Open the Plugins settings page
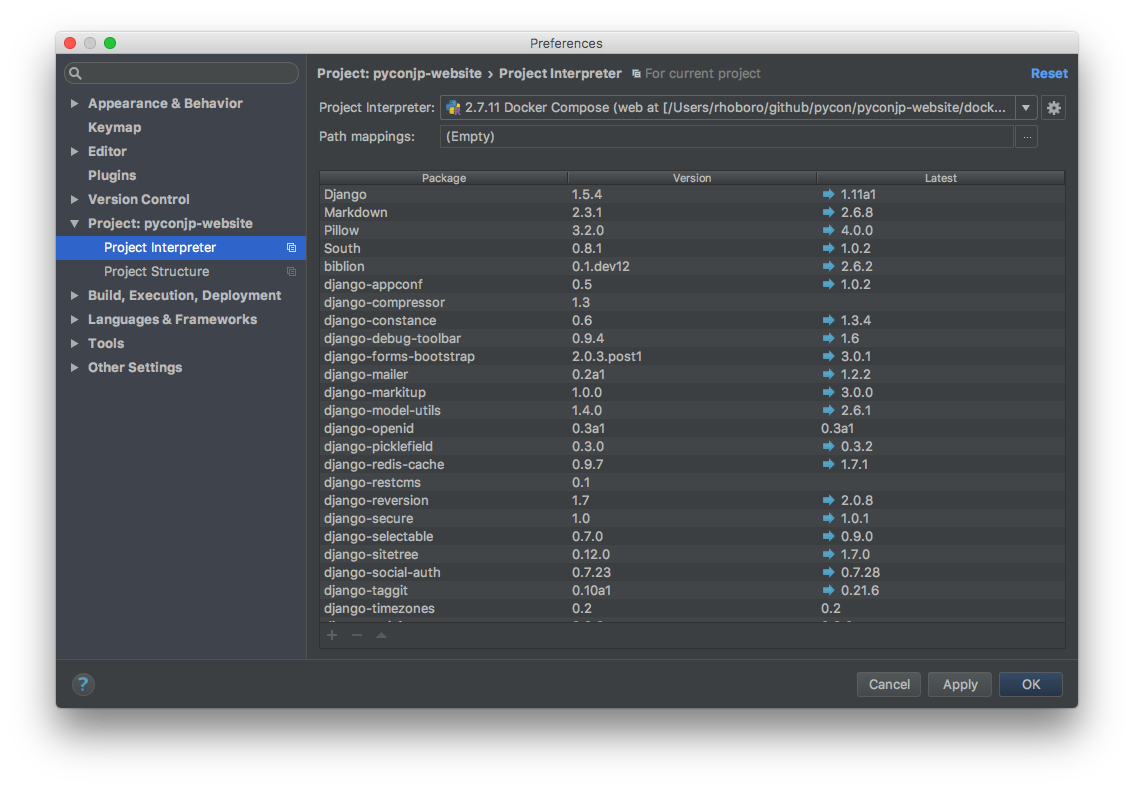 tap(112, 176)
